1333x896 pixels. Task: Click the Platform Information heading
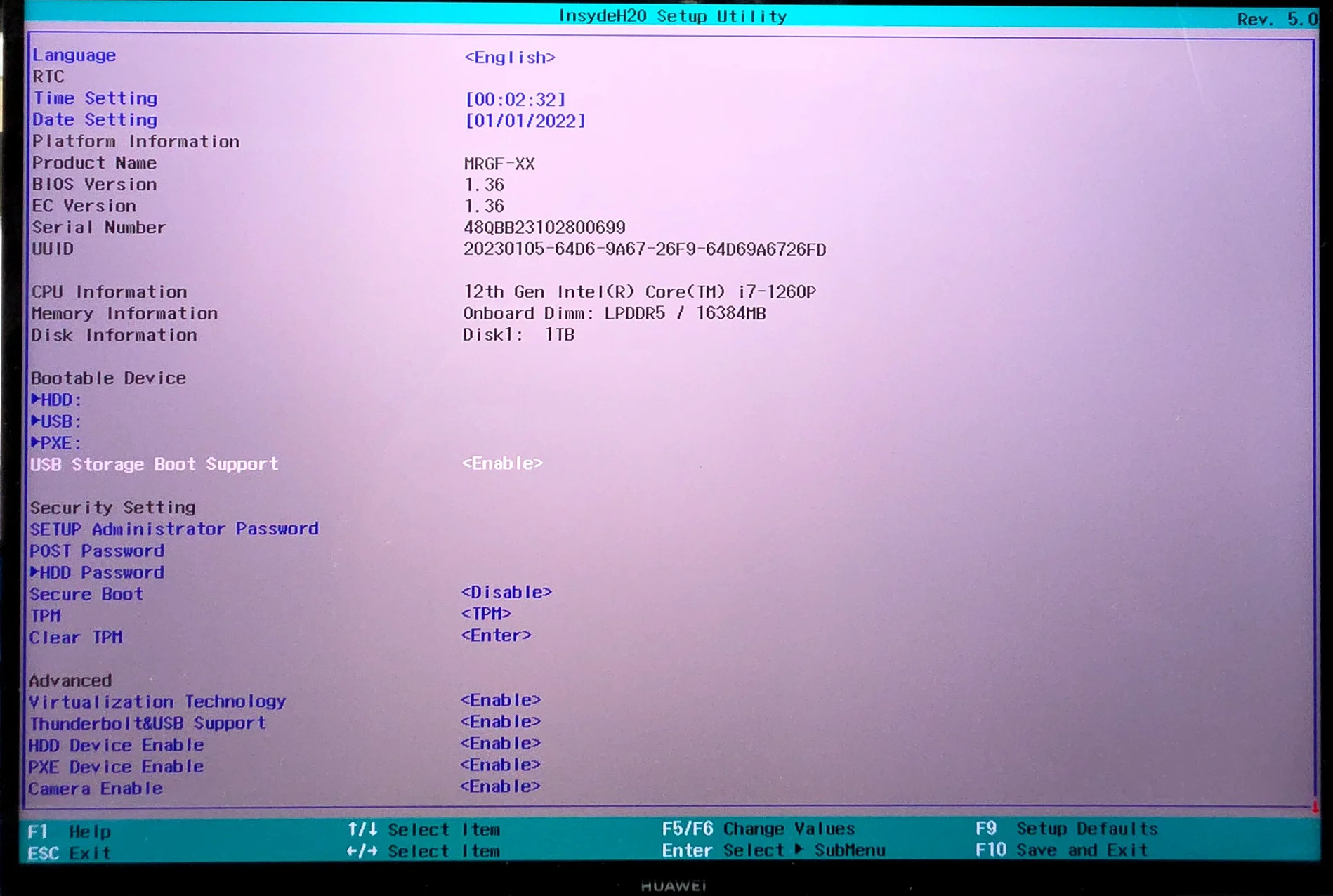(x=136, y=141)
